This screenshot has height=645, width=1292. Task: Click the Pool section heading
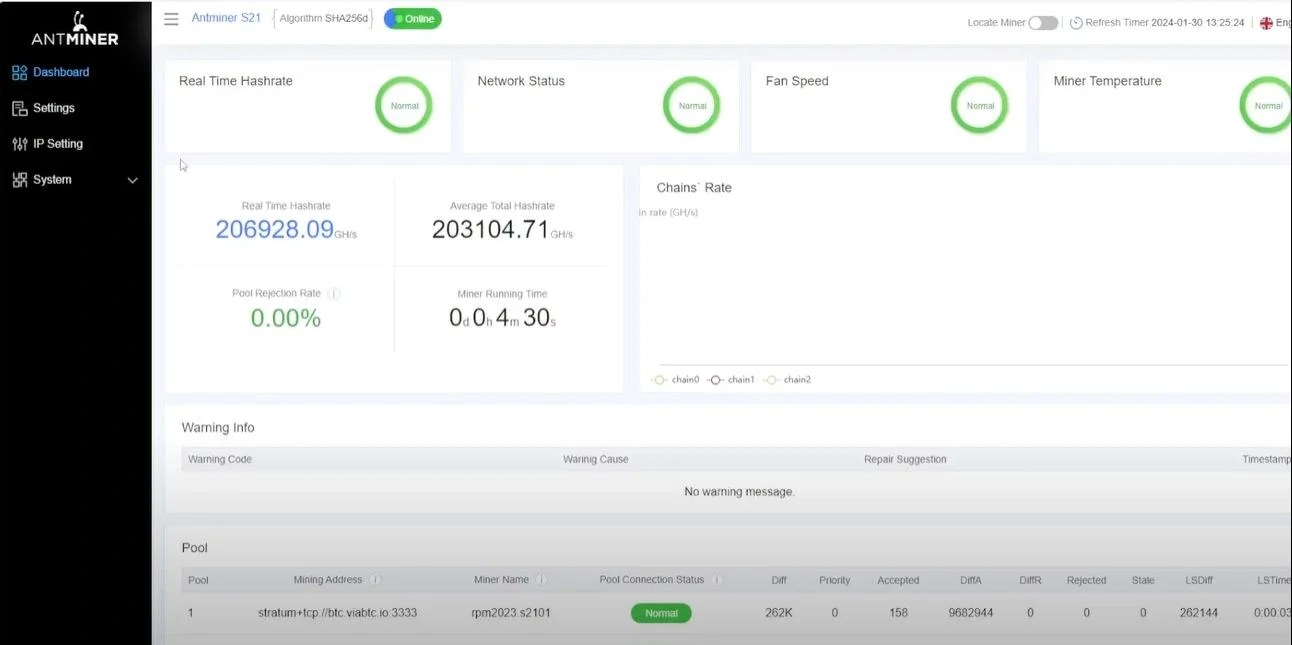click(x=195, y=548)
